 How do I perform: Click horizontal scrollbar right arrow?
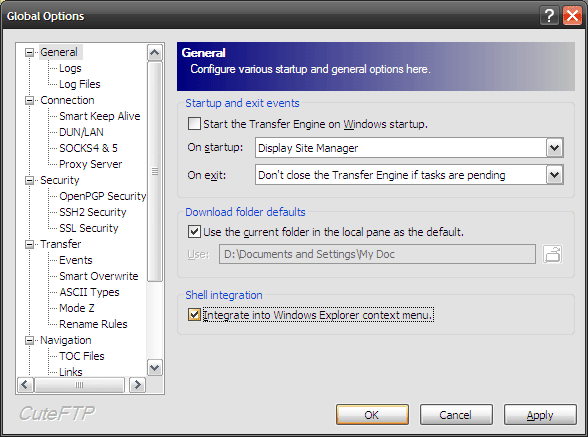[137, 385]
